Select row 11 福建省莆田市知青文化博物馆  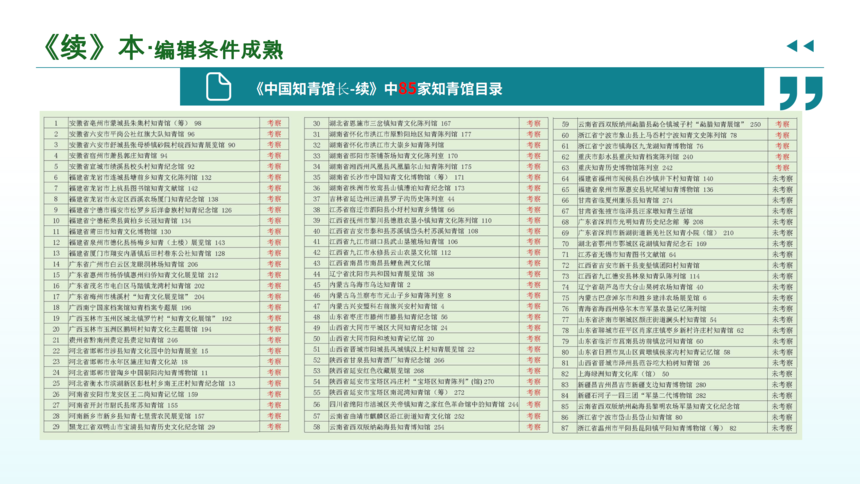coord(166,232)
